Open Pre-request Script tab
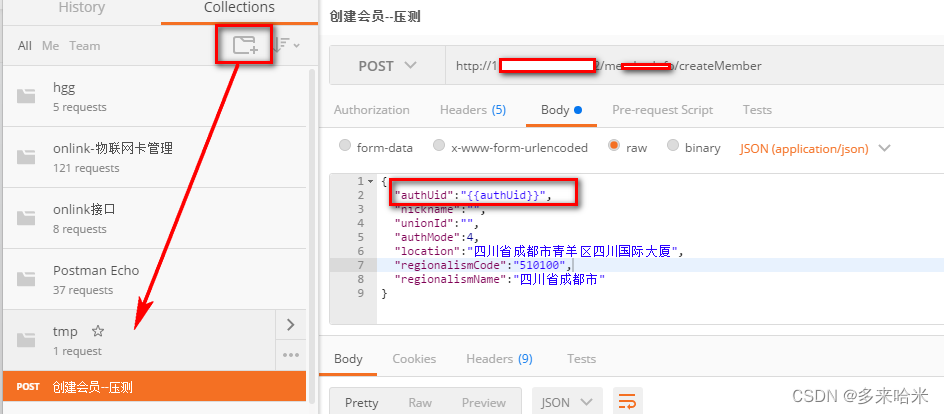The width and height of the screenshot is (944, 414). point(662,110)
